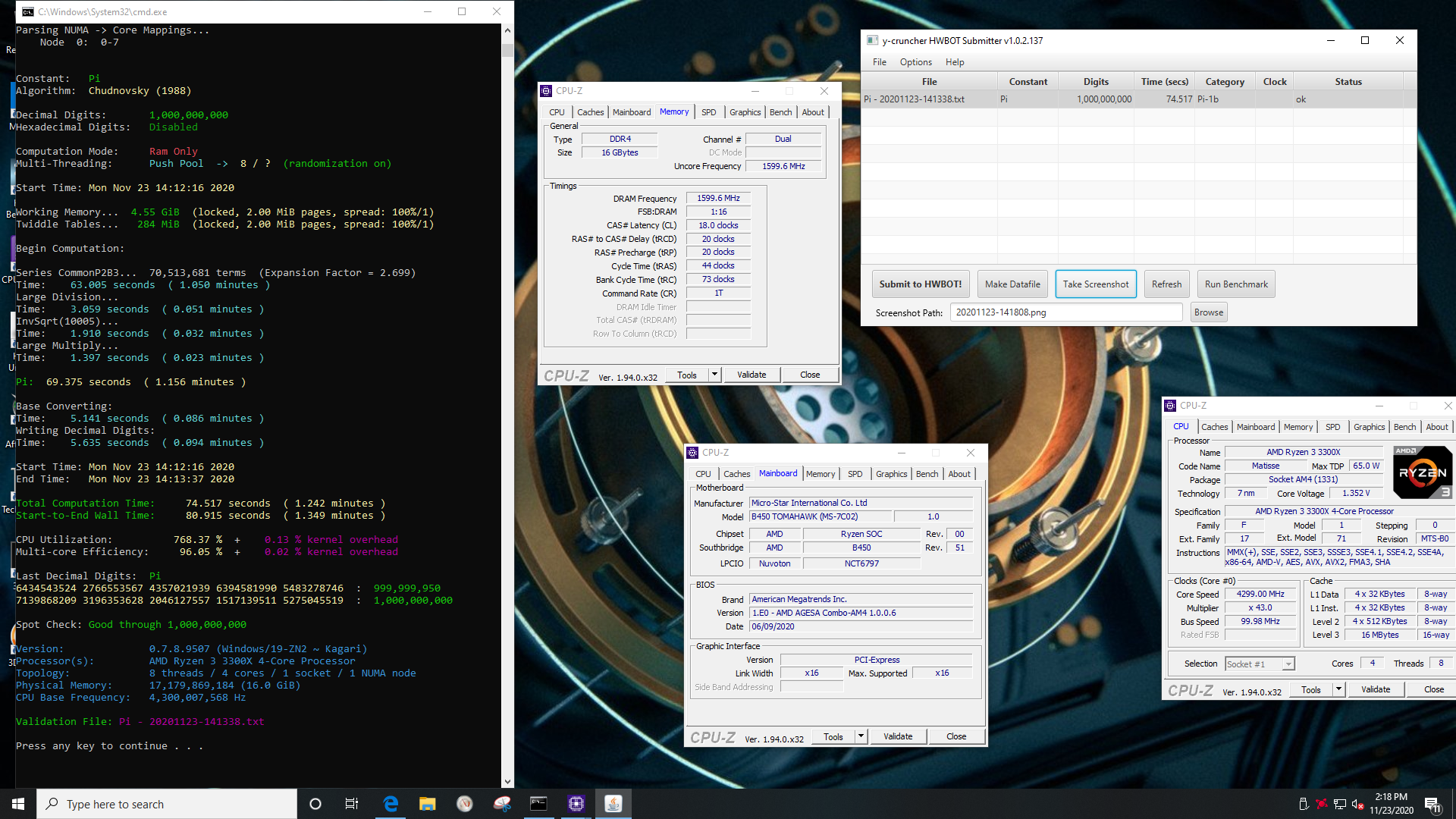Open File menu in HWBOT Submitter
The height and width of the screenshot is (819, 1456).
pyautogui.click(x=879, y=62)
